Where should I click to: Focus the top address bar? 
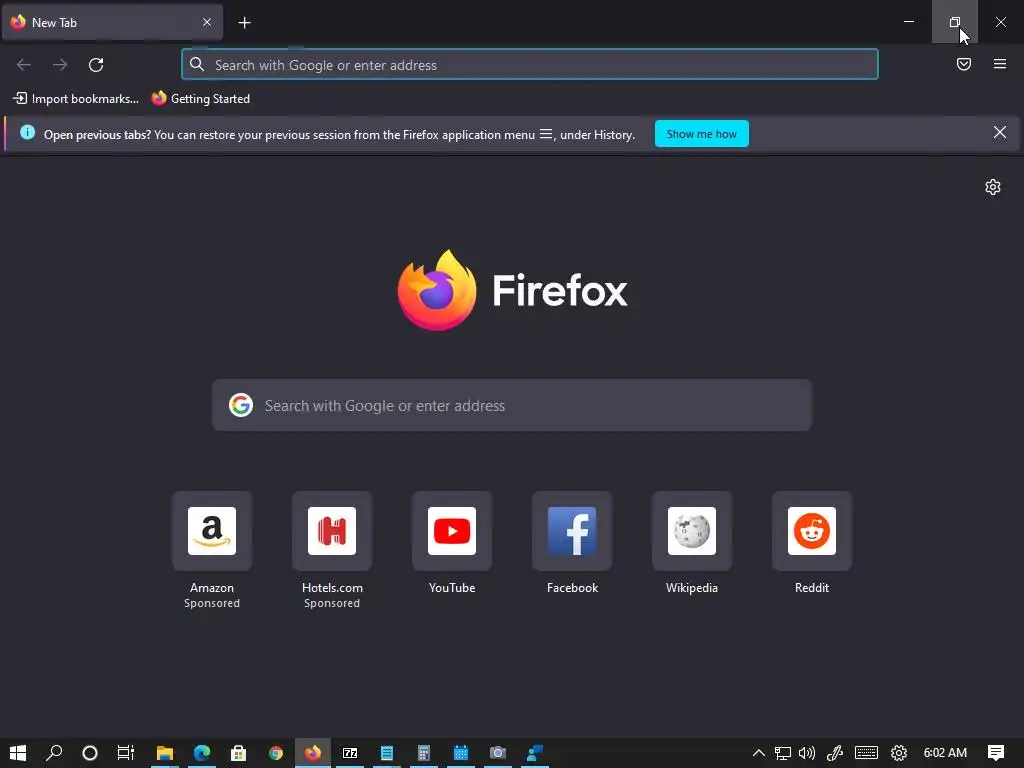click(x=530, y=65)
